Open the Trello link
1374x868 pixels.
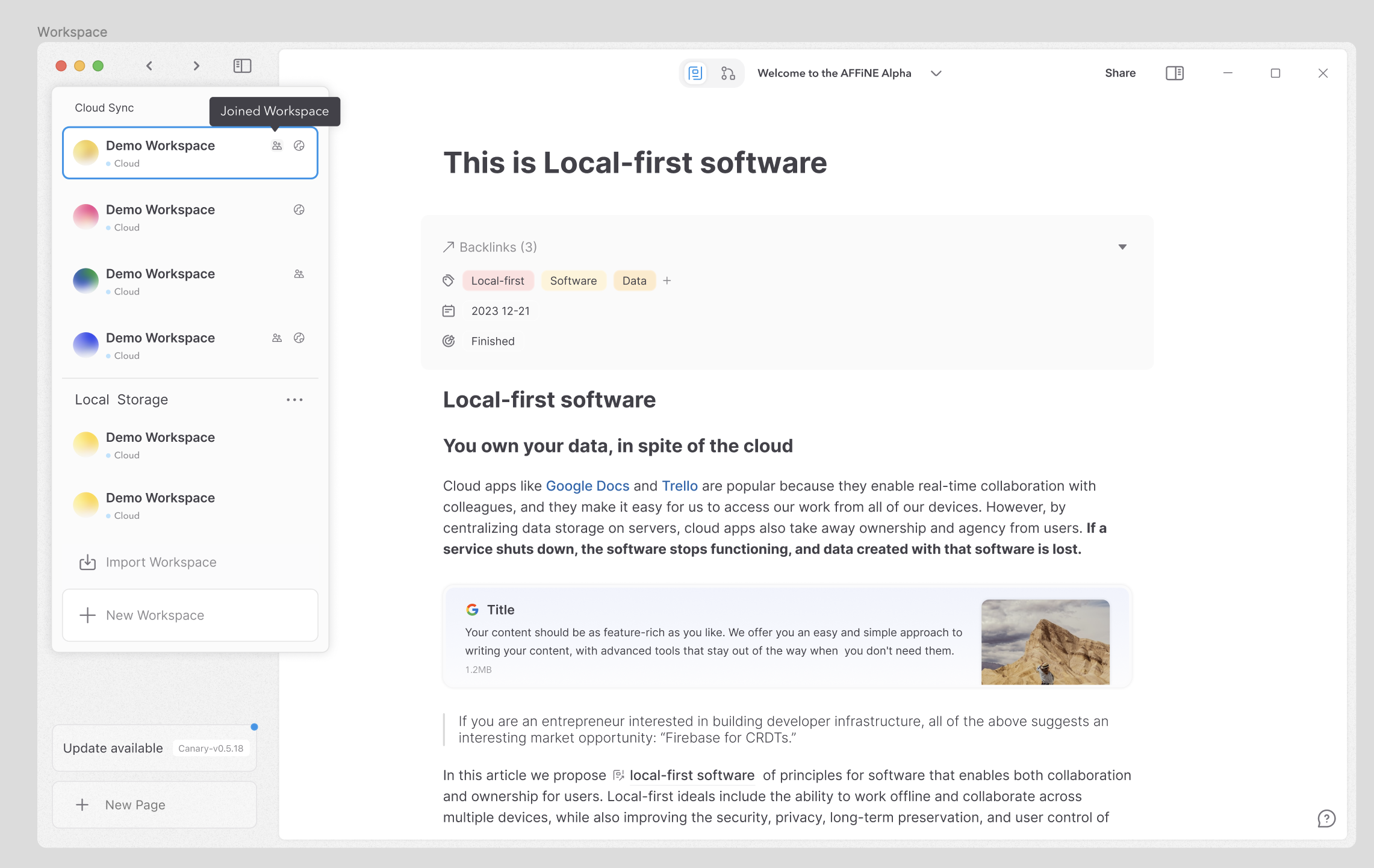(x=680, y=486)
